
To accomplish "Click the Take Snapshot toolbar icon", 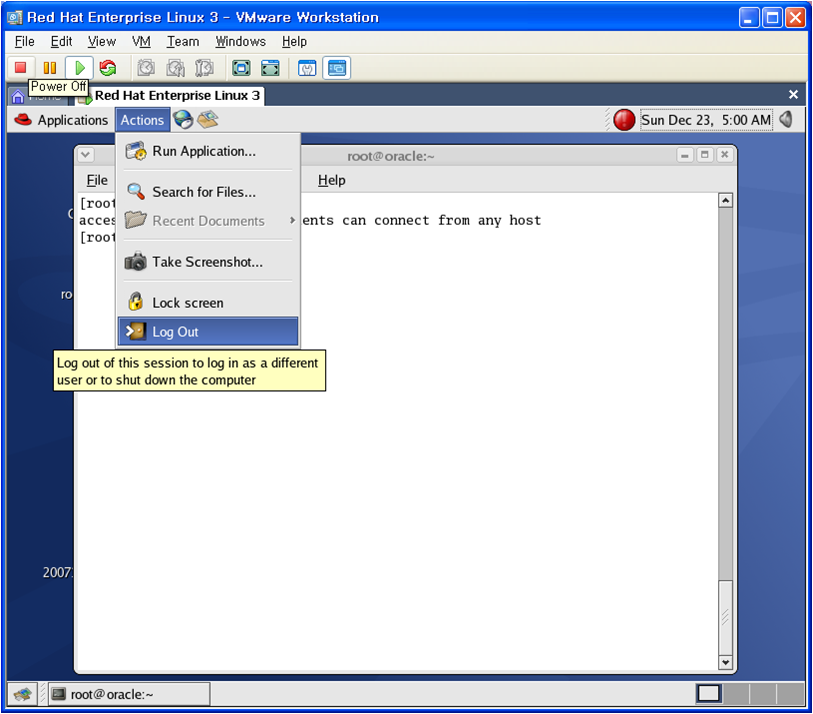I will pyautogui.click(x=146, y=68).
